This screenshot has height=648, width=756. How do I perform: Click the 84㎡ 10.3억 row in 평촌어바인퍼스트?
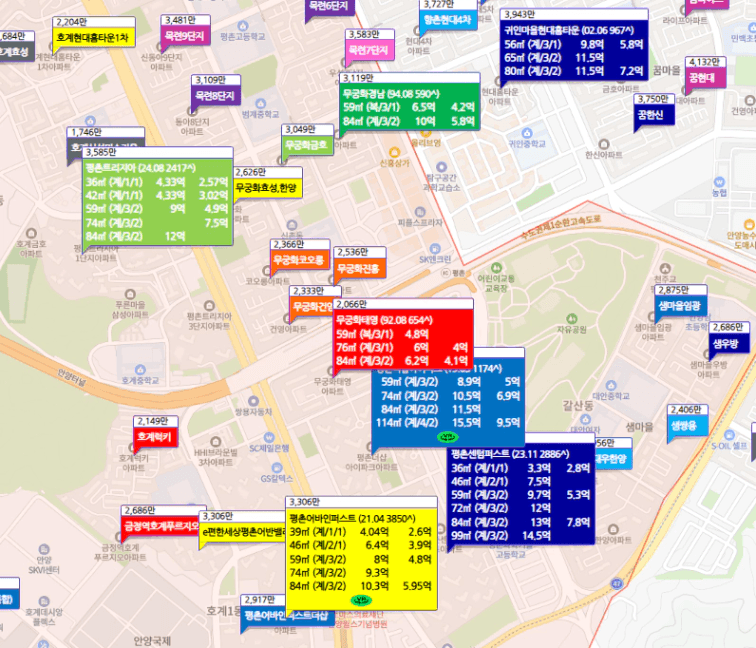point(361,586)
